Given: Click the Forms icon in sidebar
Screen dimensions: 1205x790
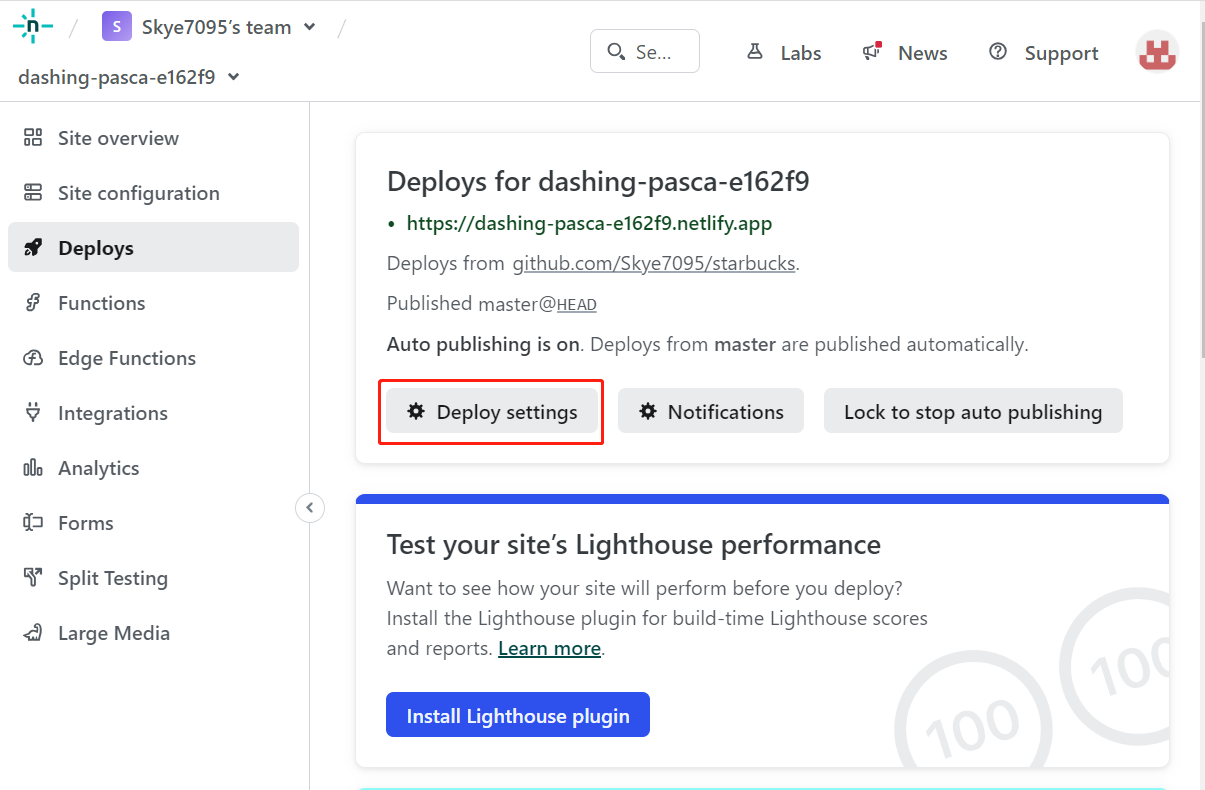Looking at the screenshot, I should tap(33, 523).
